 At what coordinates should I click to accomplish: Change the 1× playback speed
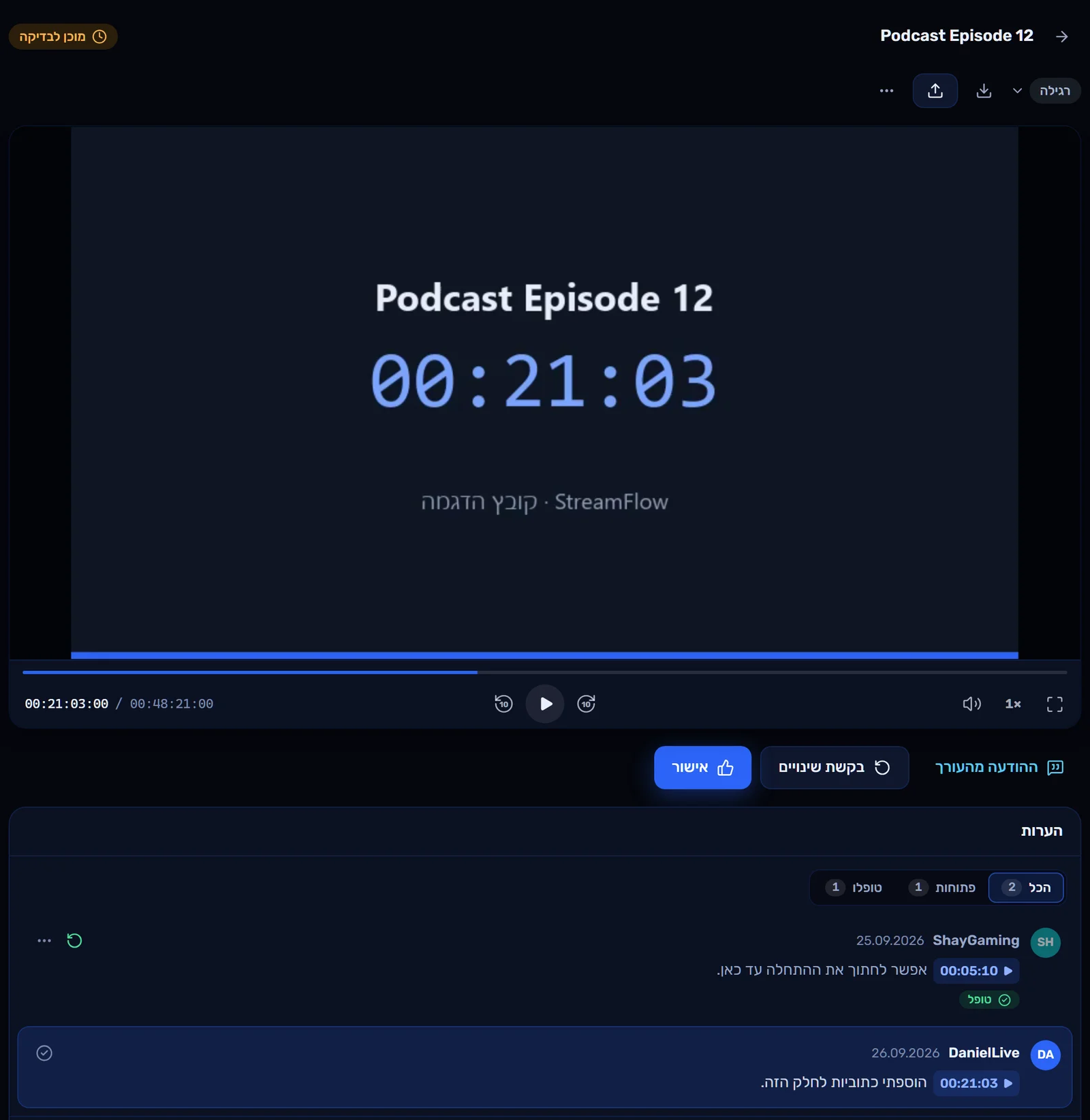pos(1013,704)
